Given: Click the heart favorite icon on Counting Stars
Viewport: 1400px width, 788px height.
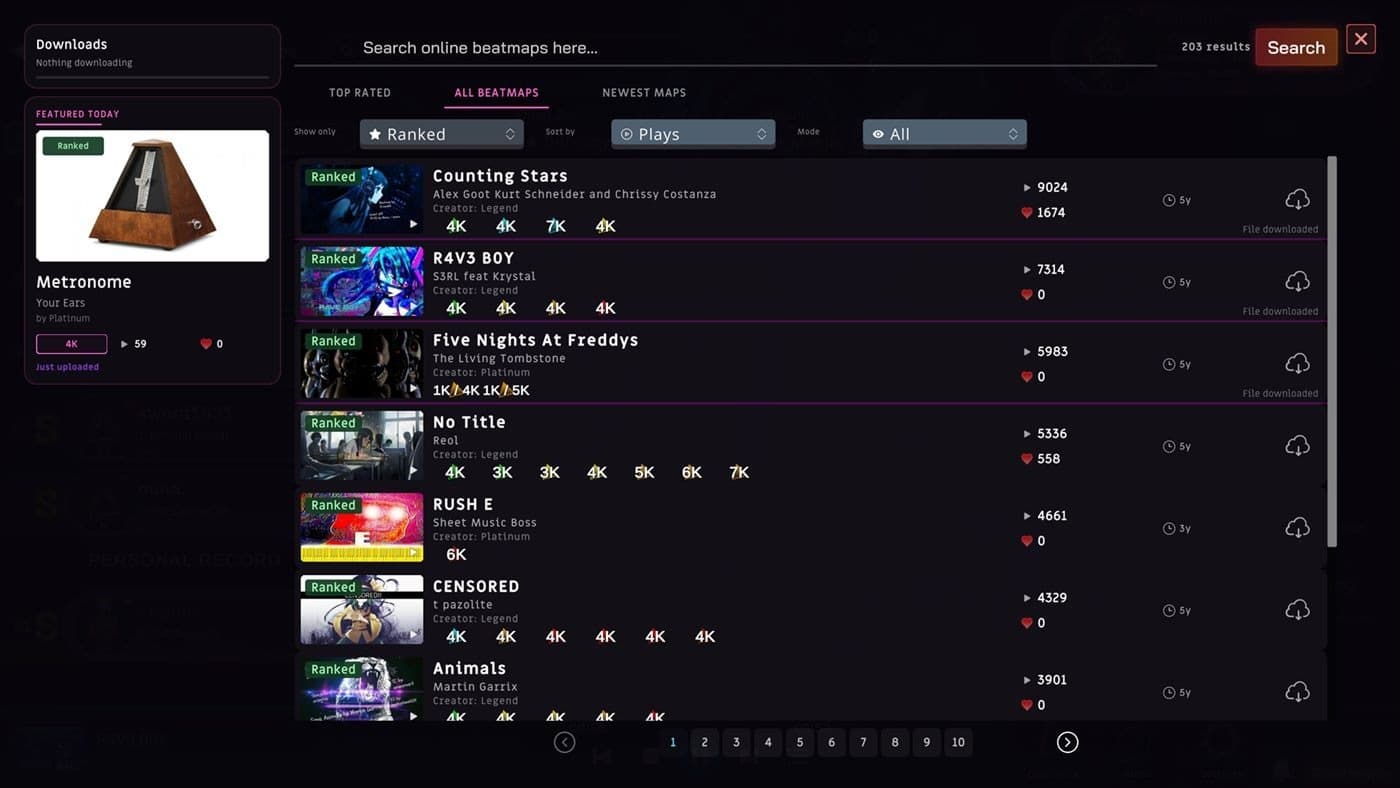Looking at the screenshot, I should tap(1026, 213).
